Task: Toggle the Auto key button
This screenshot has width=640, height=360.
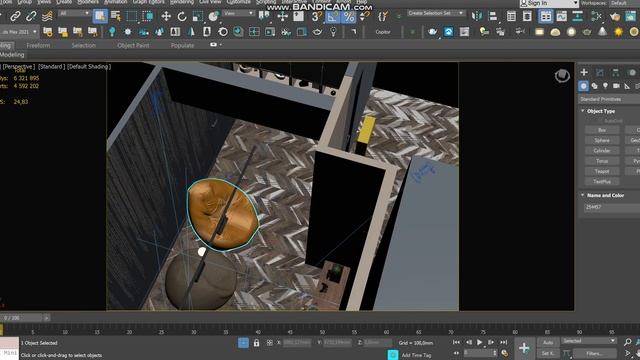Action: tap(548, 342)
